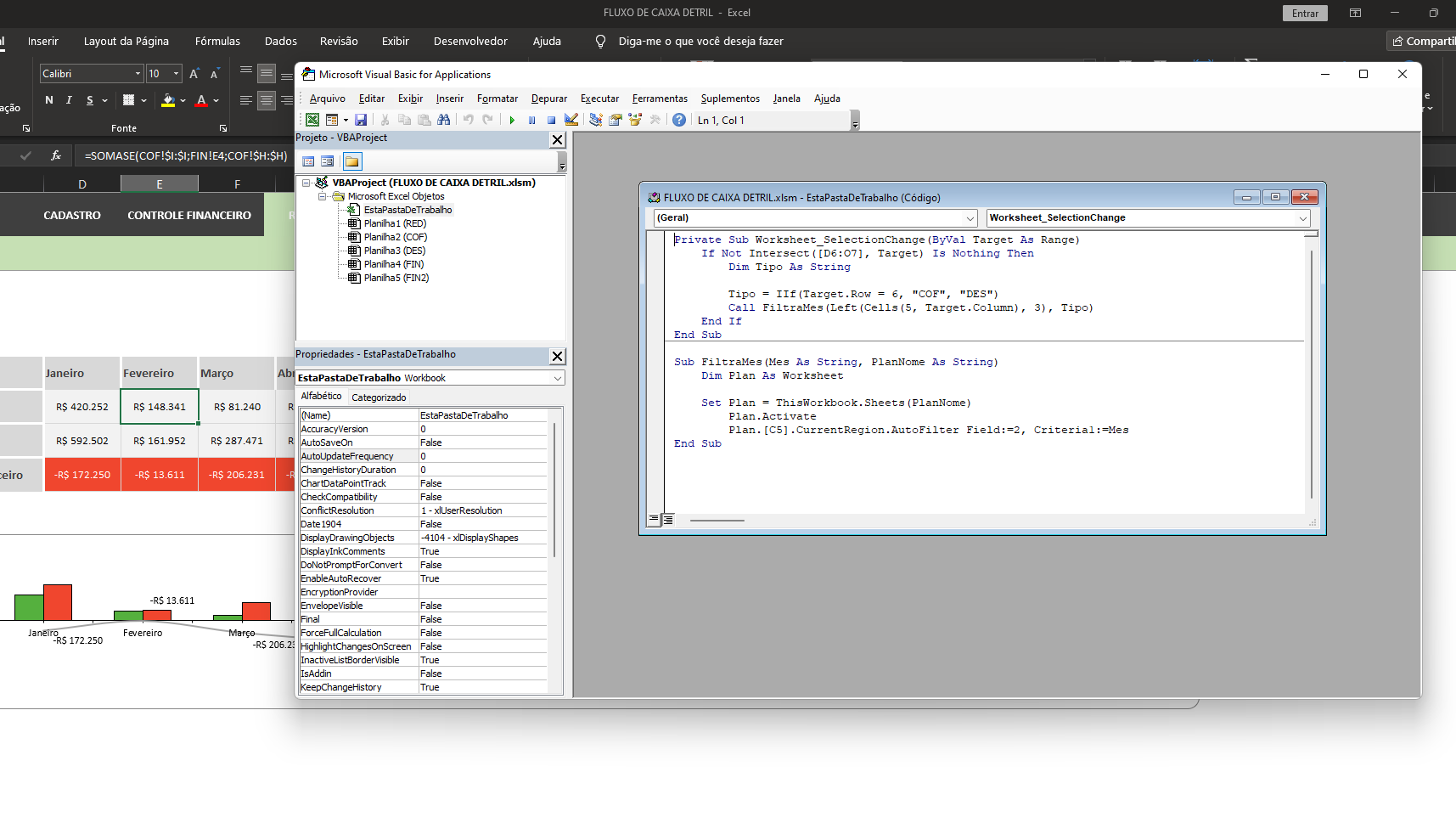
Task: Run the macro with the green play icon
Action: pos(512,120)
